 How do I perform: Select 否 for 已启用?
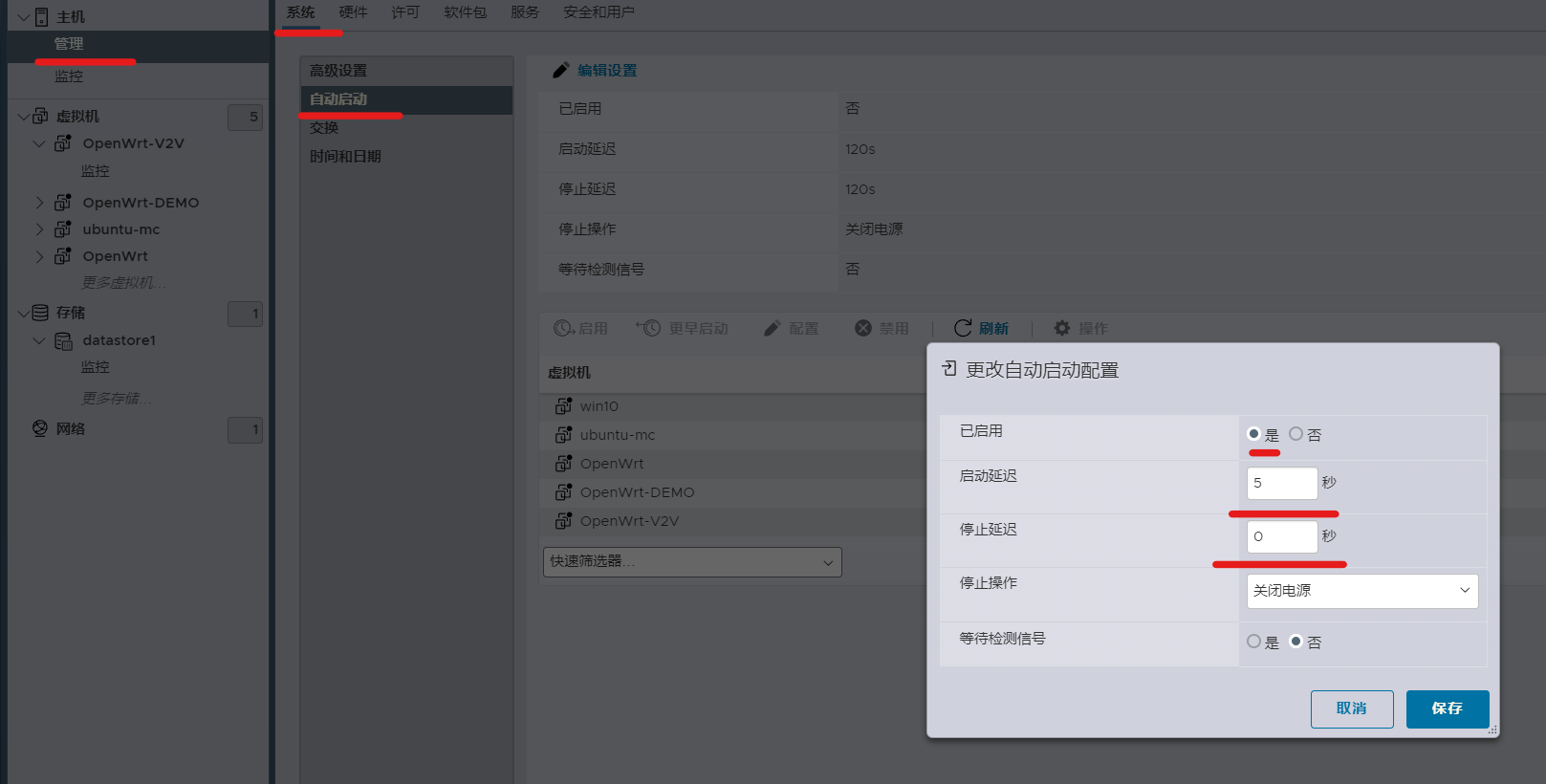pos(1296,434)
